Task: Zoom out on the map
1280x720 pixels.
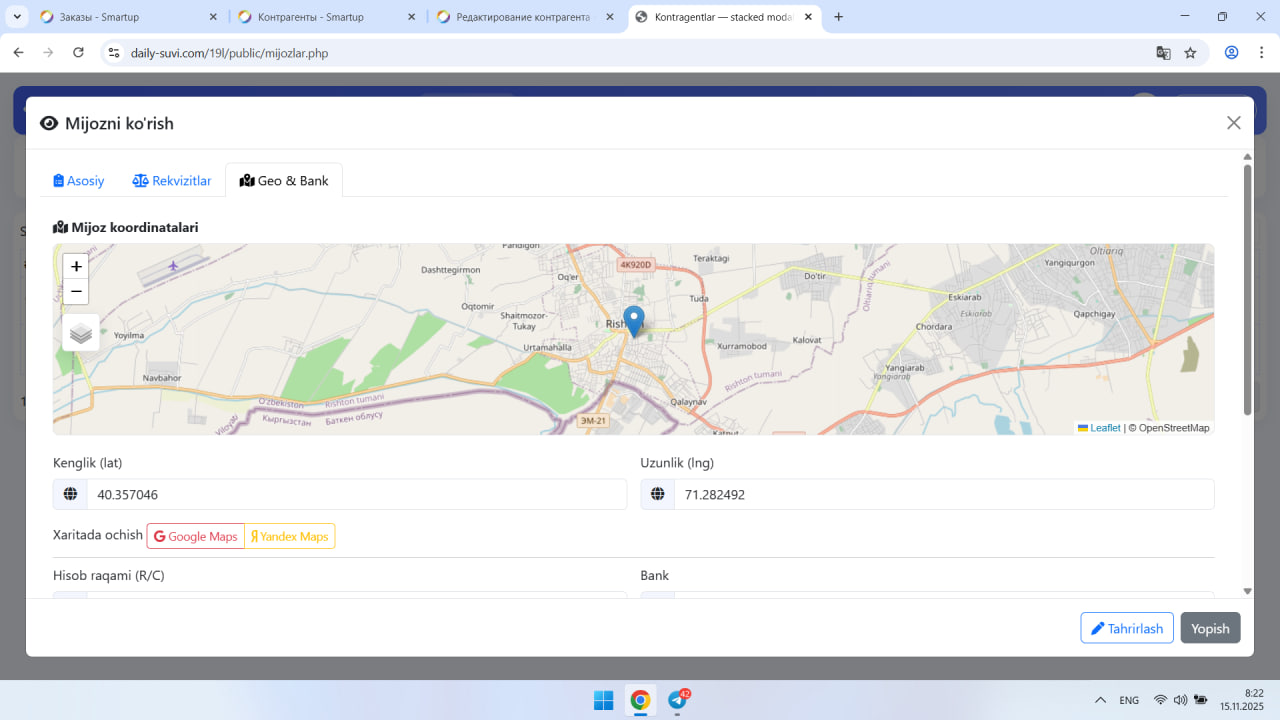Action: pos(76,292)
